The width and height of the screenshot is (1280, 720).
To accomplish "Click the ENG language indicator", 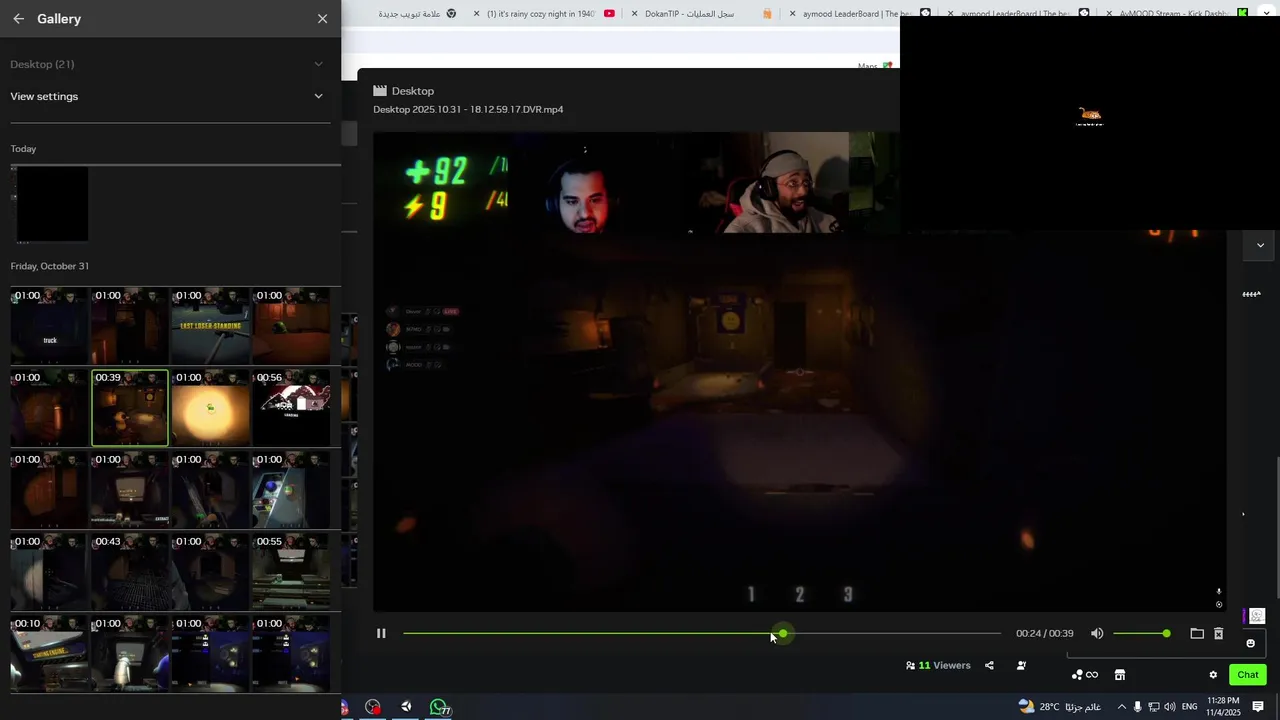I will pyautogui.click(x=1190, y=707).
